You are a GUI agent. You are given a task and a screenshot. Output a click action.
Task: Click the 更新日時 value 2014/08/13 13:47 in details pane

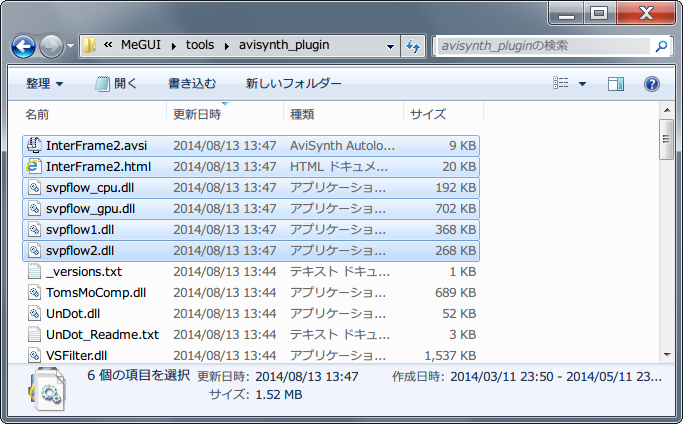point(307,376)
